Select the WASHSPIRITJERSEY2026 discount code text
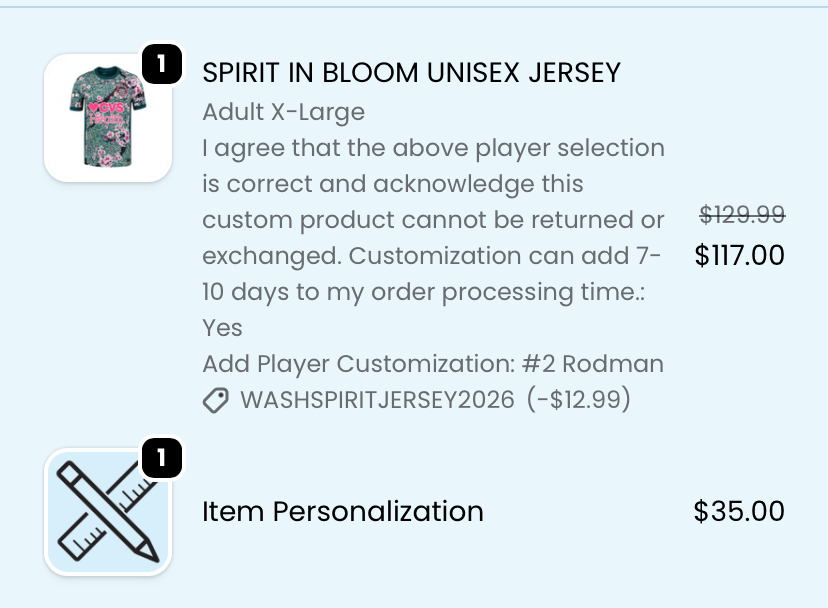 point(377,400)
